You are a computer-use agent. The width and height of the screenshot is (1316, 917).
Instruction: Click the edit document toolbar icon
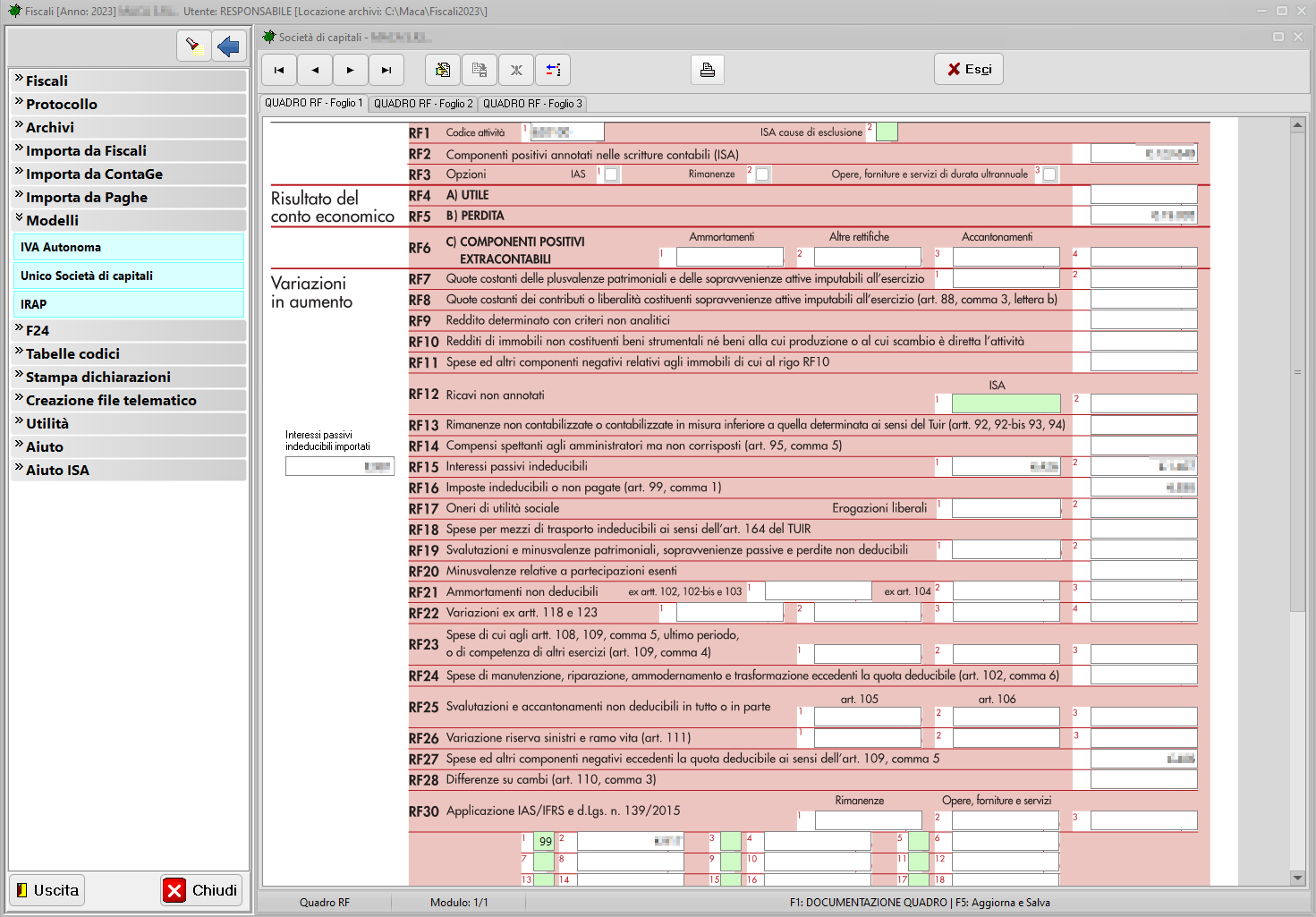(x=443, y=70)
